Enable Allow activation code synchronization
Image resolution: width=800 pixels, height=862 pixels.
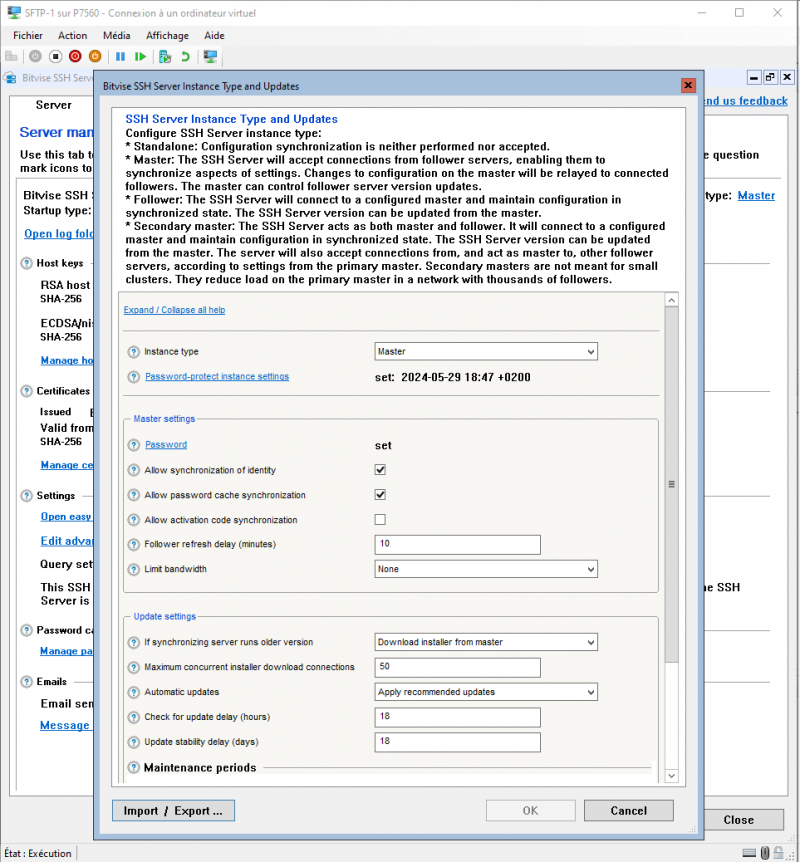point(380,519)
